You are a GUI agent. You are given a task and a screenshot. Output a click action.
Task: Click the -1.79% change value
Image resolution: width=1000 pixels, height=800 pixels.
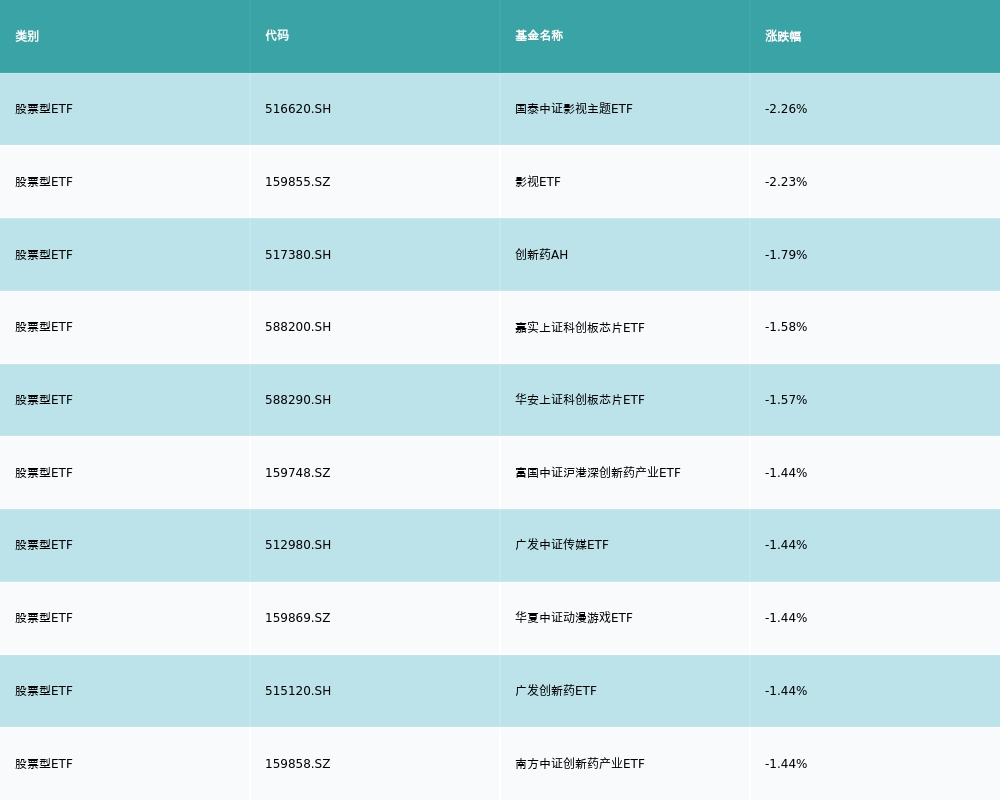786,255
